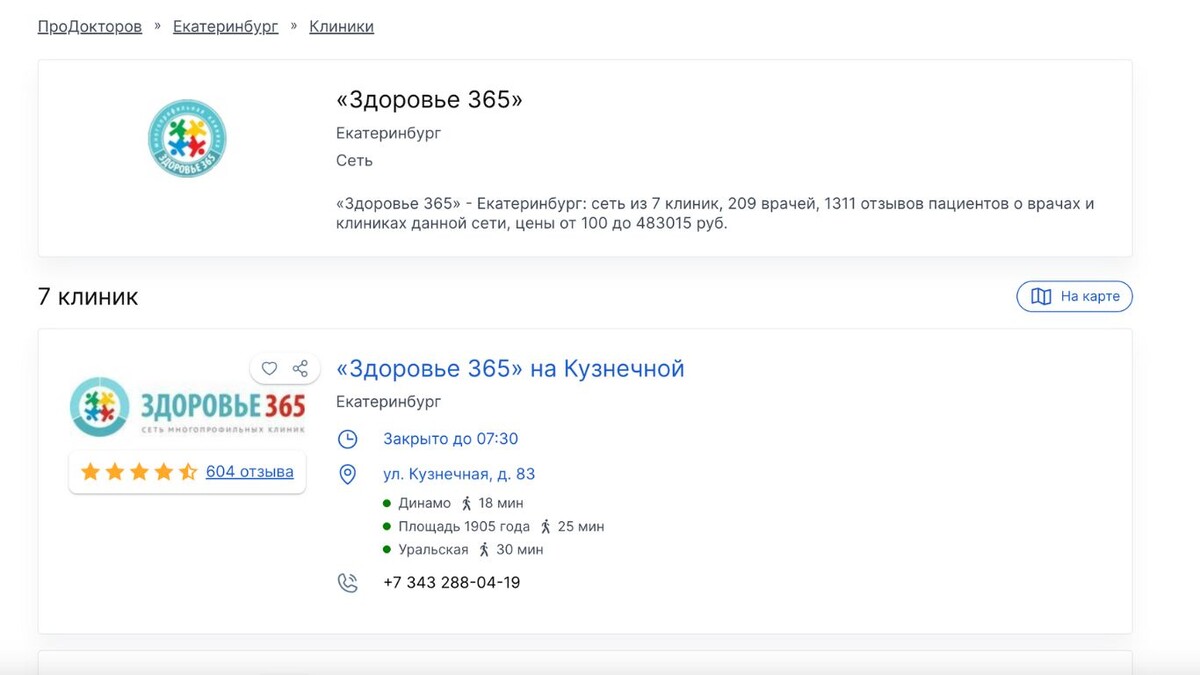Expand the Закрыто до 07:30 schedule
Image resolution: width=1200 pixels, height=675 pixels.
450,439
